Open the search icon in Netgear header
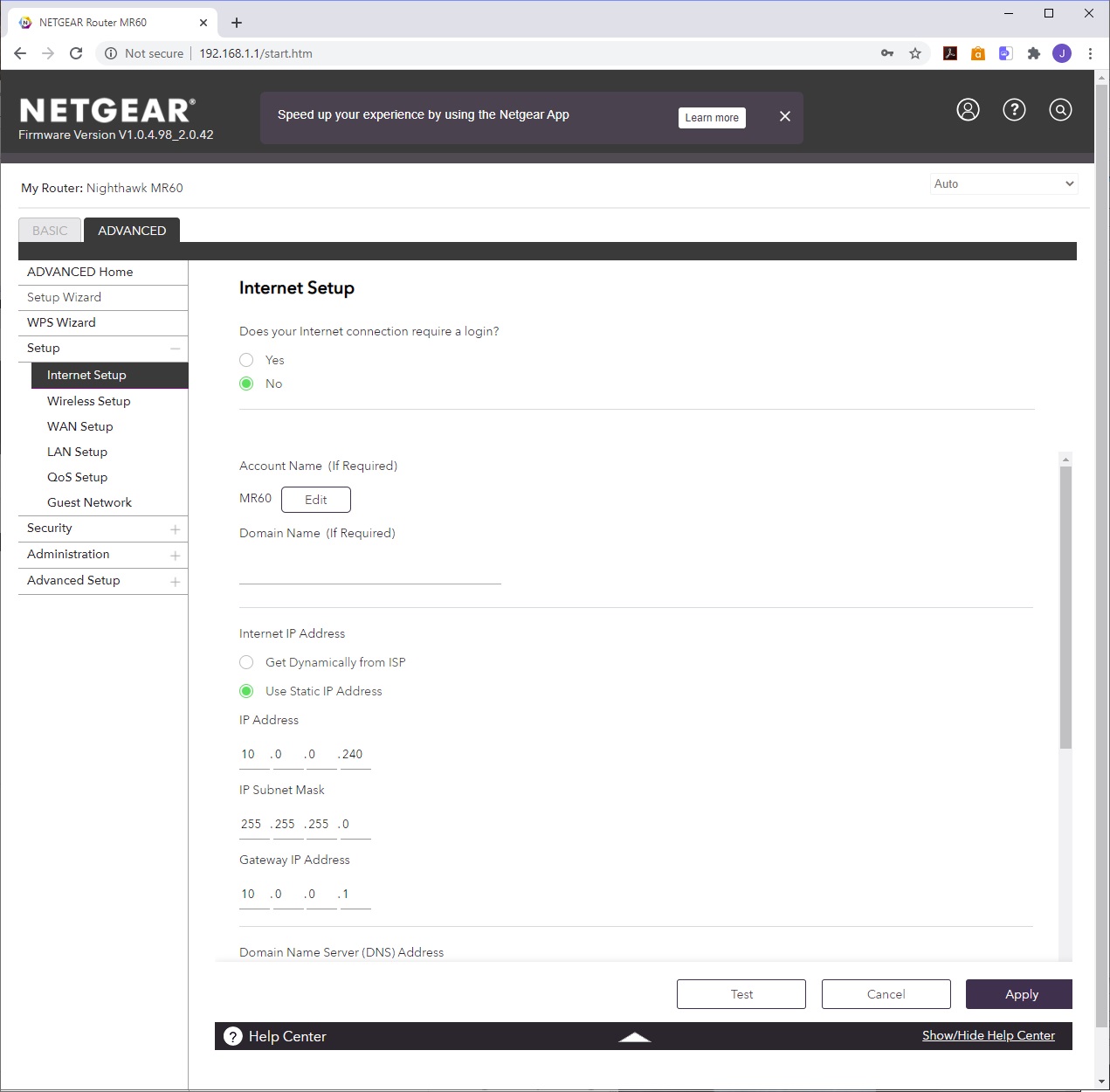The image size is (1110, 1092). pyautogui.click(x=1060, y=109)
